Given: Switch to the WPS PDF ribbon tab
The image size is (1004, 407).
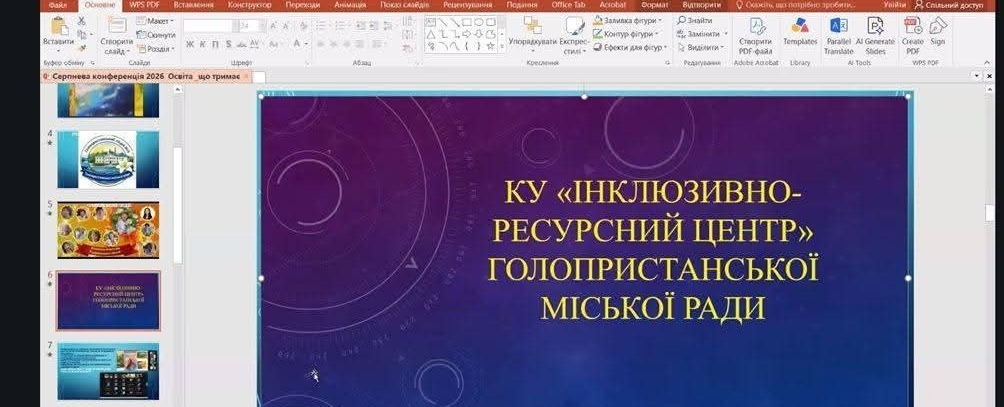Looking at the screenshot, I should tap(145, 5).
